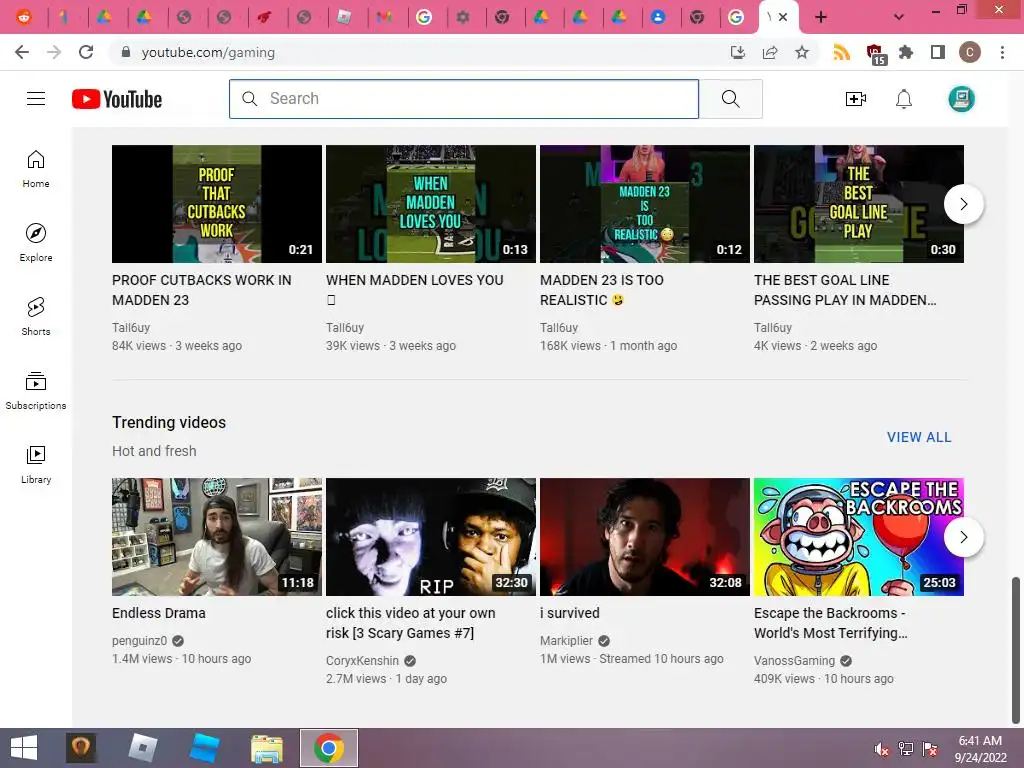Open the 32:30 Scary Games thumbnail
1024x768 pixels.
pyautogui.click(x=431, y=537)
